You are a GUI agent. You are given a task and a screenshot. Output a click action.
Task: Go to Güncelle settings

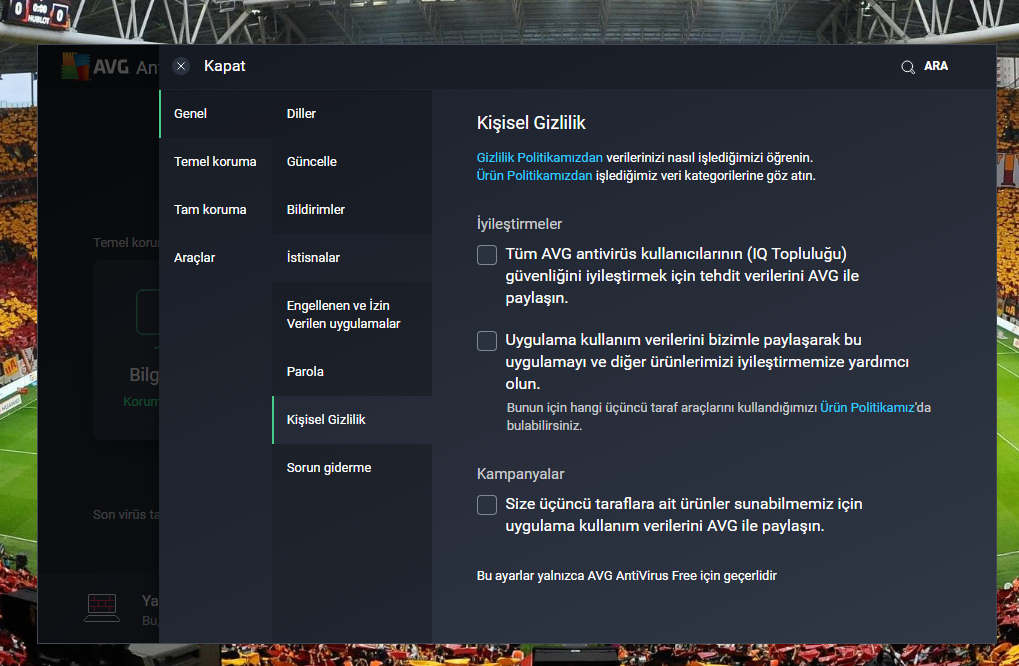[x=312, y=162]
